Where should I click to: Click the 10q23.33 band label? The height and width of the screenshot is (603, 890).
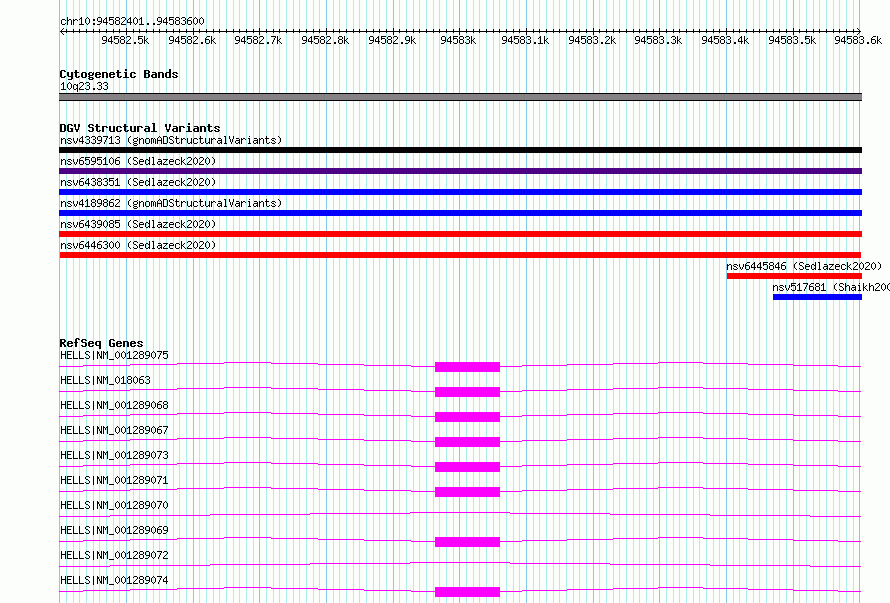point(84,86)
